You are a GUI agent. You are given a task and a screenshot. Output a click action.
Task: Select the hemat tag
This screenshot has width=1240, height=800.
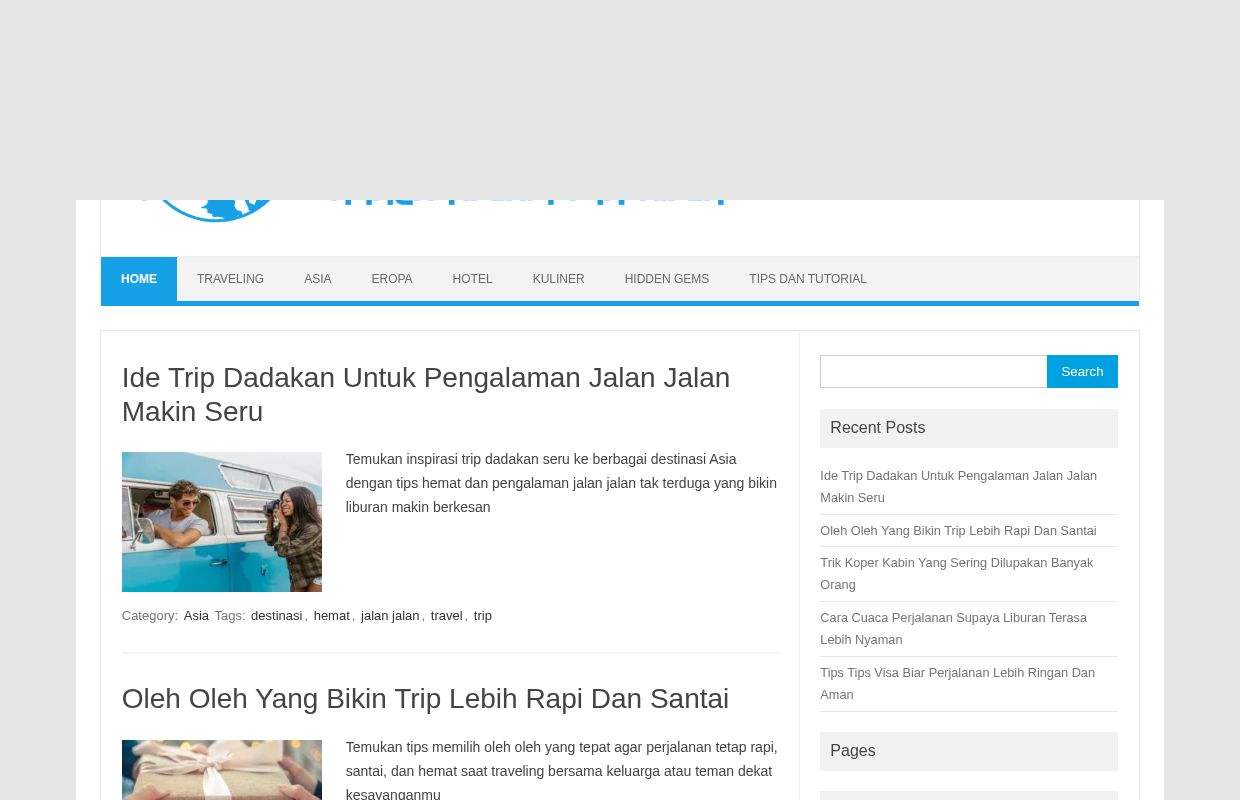pyautogui.click(x=331, y=615)
